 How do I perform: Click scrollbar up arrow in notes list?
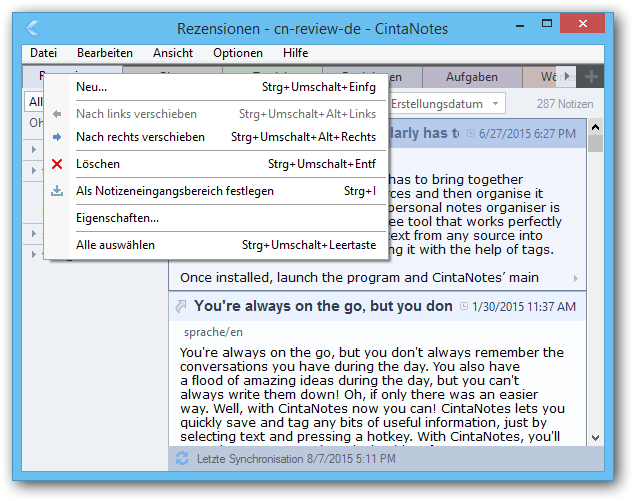pos(595,127)
